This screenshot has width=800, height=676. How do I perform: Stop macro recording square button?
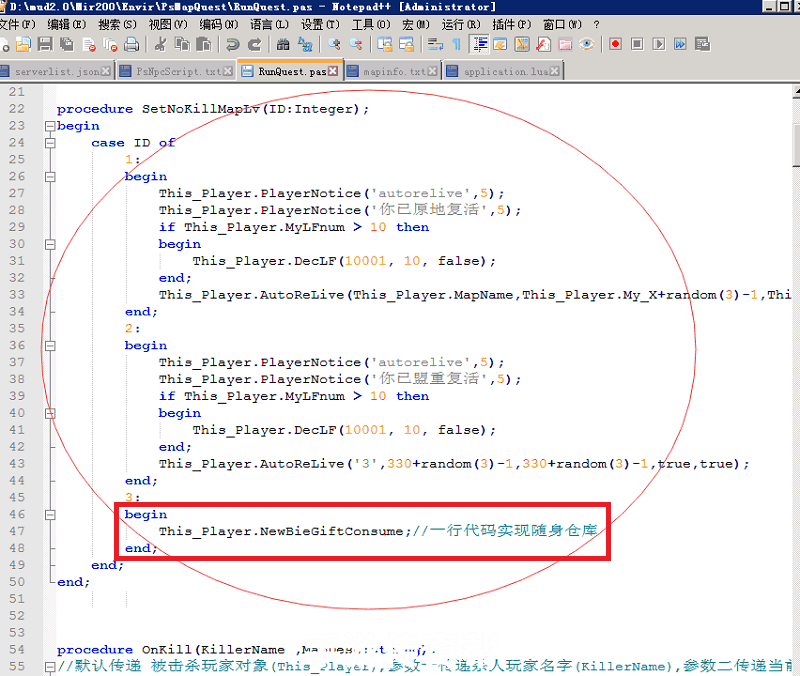[x=637, y=44]
